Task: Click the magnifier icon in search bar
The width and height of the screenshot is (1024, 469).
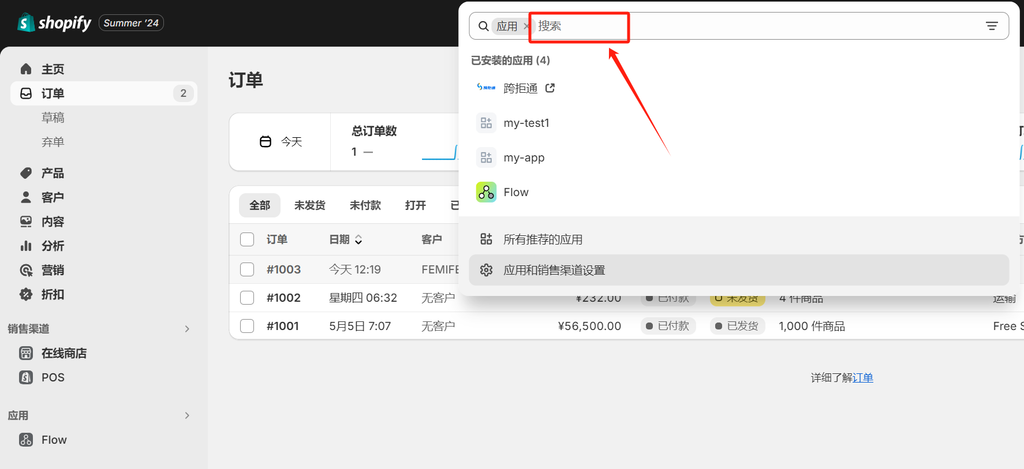Action: 483,26
